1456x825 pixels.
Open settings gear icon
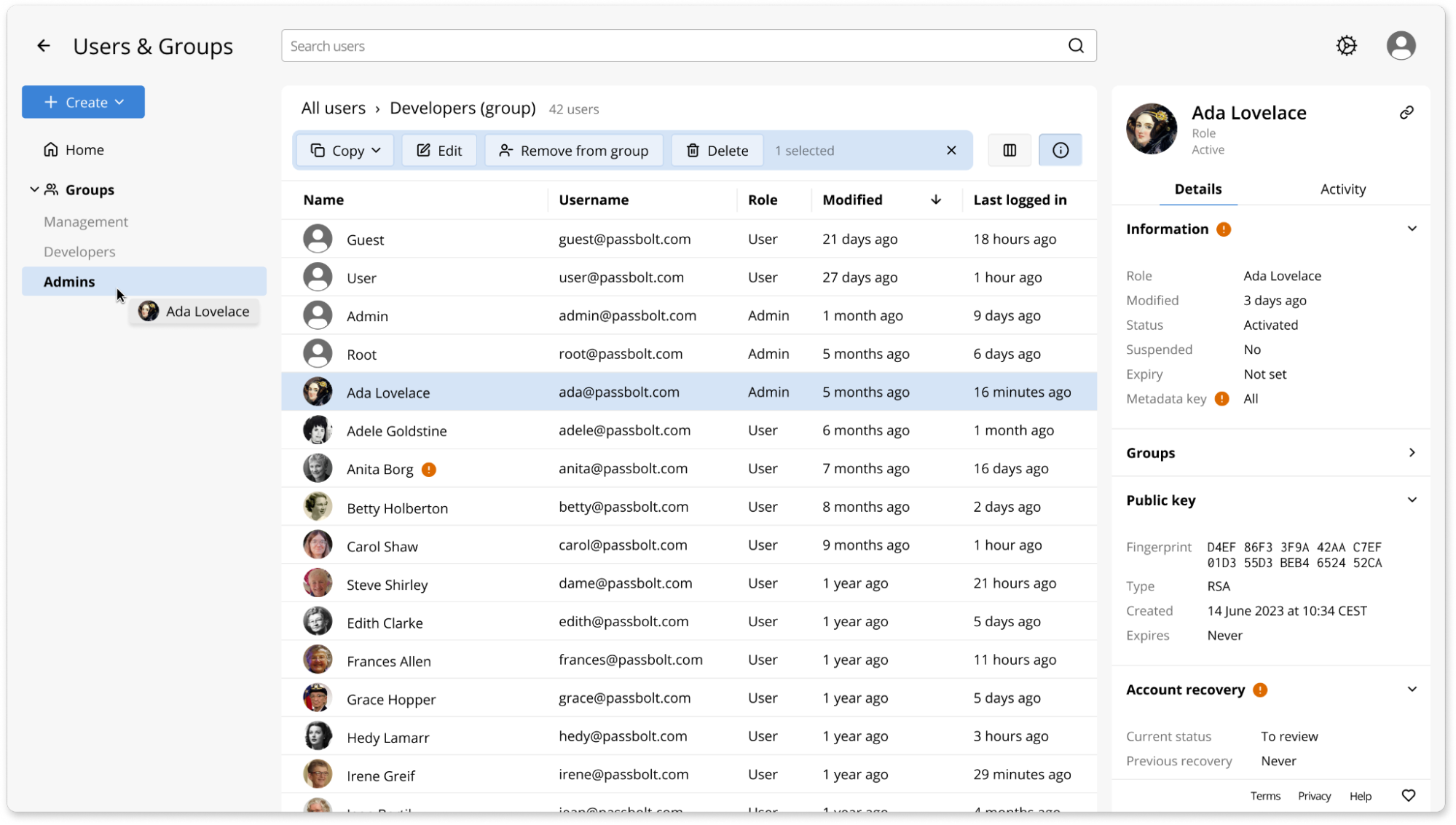pyautogui.click(x=1346, y=46)
